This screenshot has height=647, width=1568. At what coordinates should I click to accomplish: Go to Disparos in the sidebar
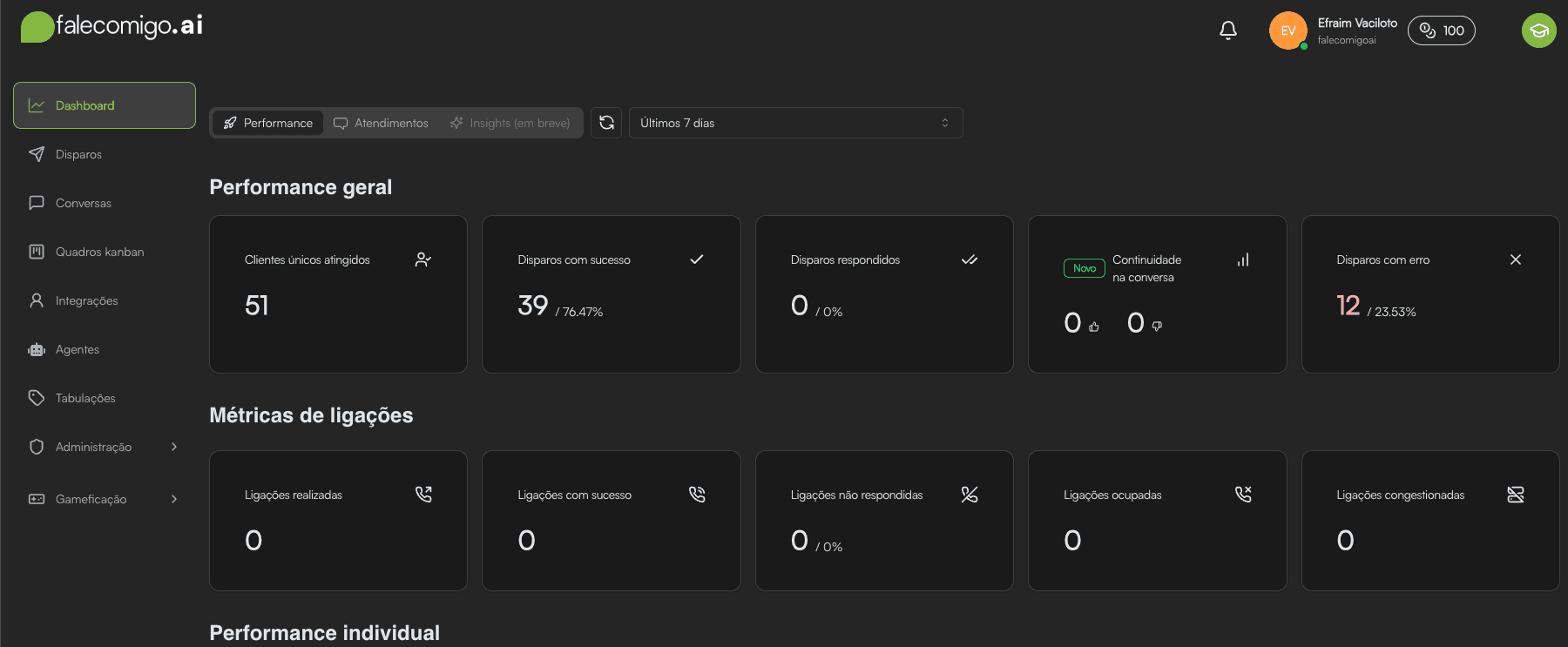[105, 154]
